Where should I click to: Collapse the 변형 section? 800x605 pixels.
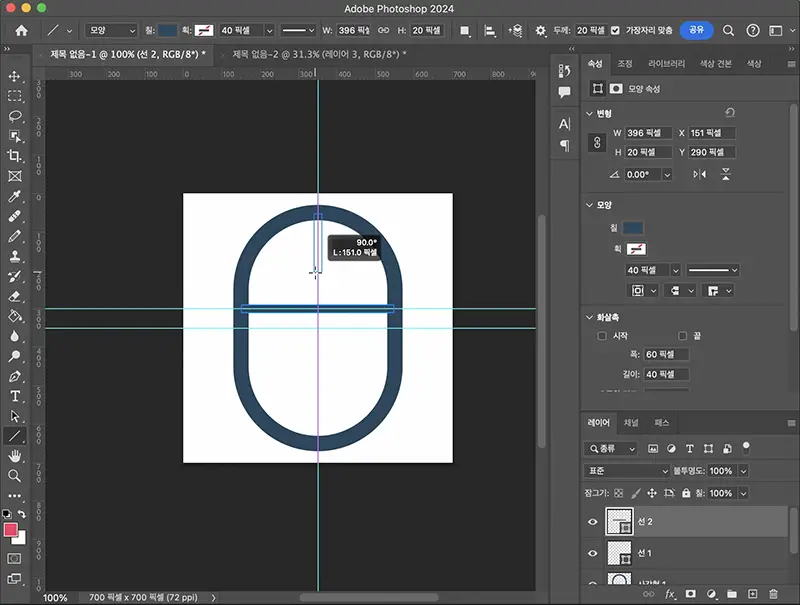(589, 113)
